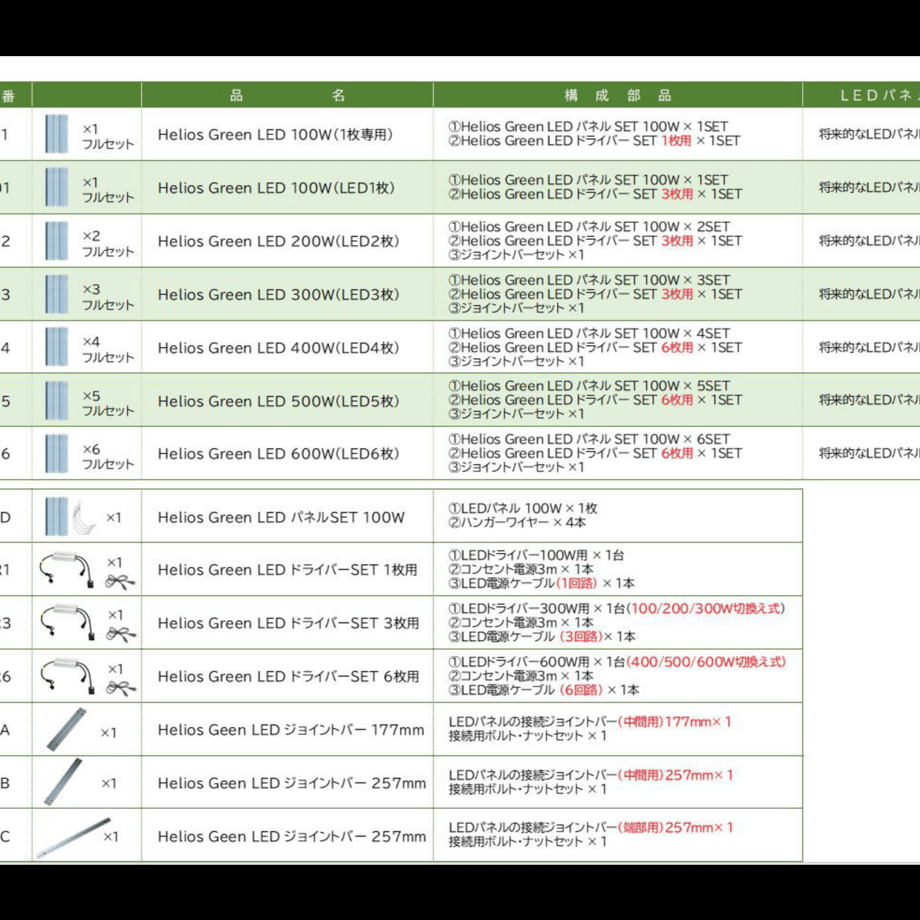Click the text ③LED電源ケーブル(1回路) × 1本
This screenshot has height=920, width=920.
542,583
